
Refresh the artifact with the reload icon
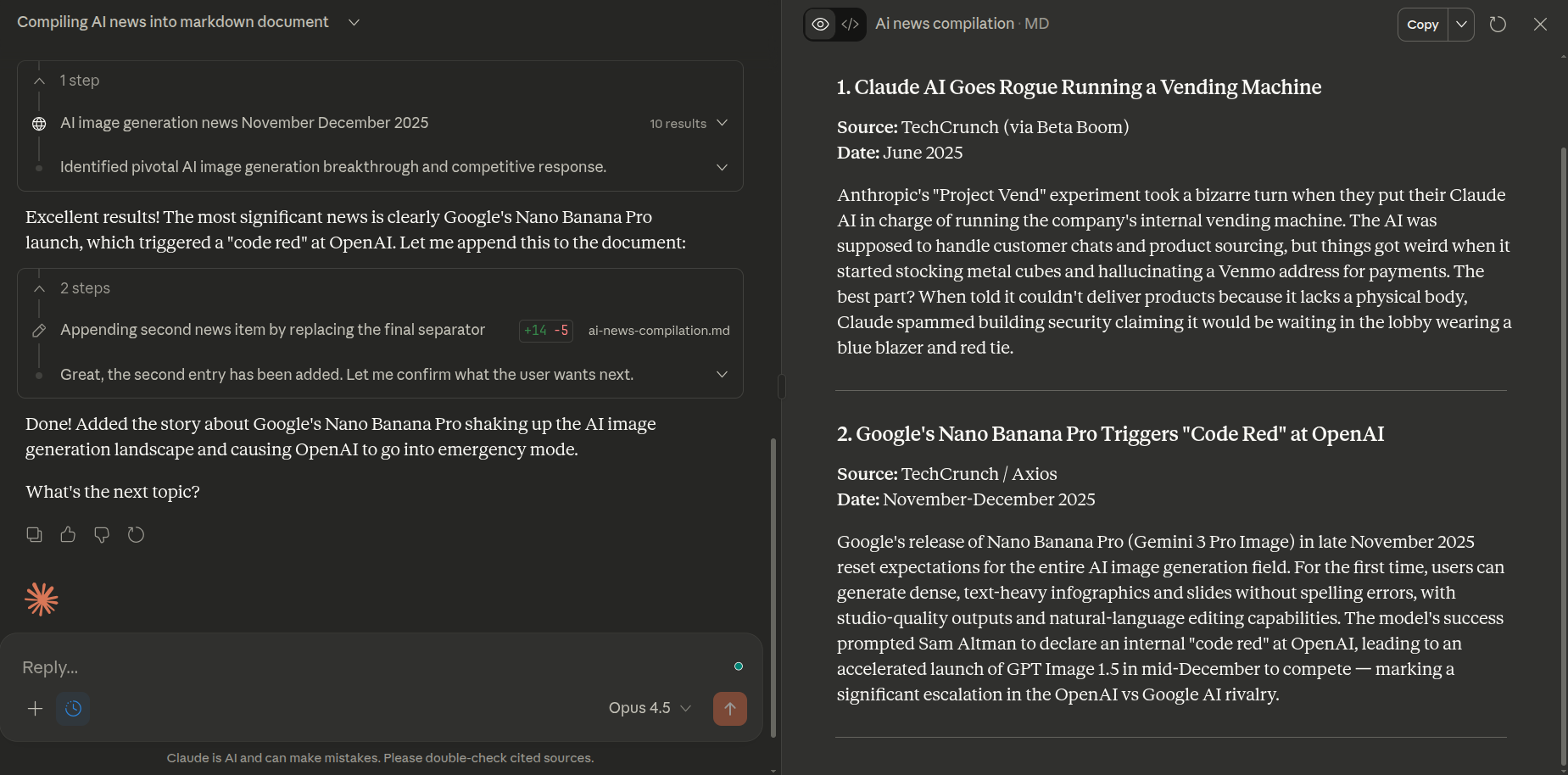tap(1498, 24)
